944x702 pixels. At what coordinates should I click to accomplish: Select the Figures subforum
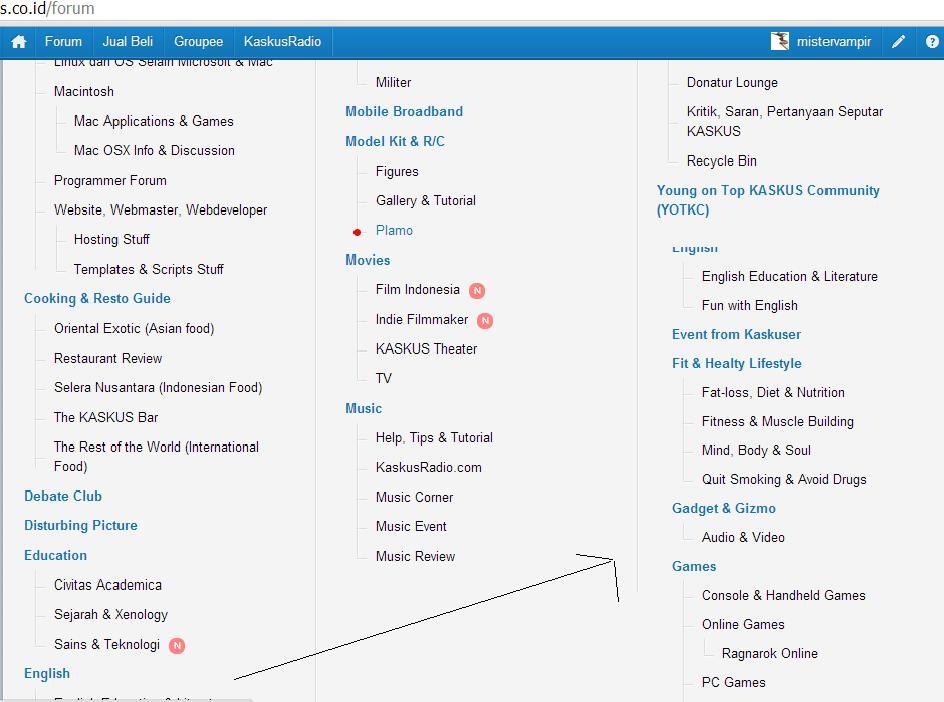coord(397,172)
